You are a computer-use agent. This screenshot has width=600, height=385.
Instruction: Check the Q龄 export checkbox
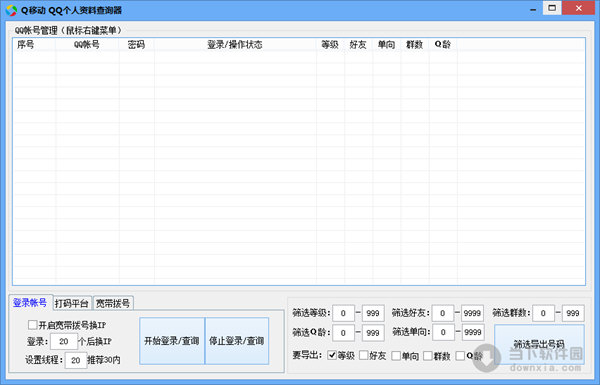click(460, 356)
